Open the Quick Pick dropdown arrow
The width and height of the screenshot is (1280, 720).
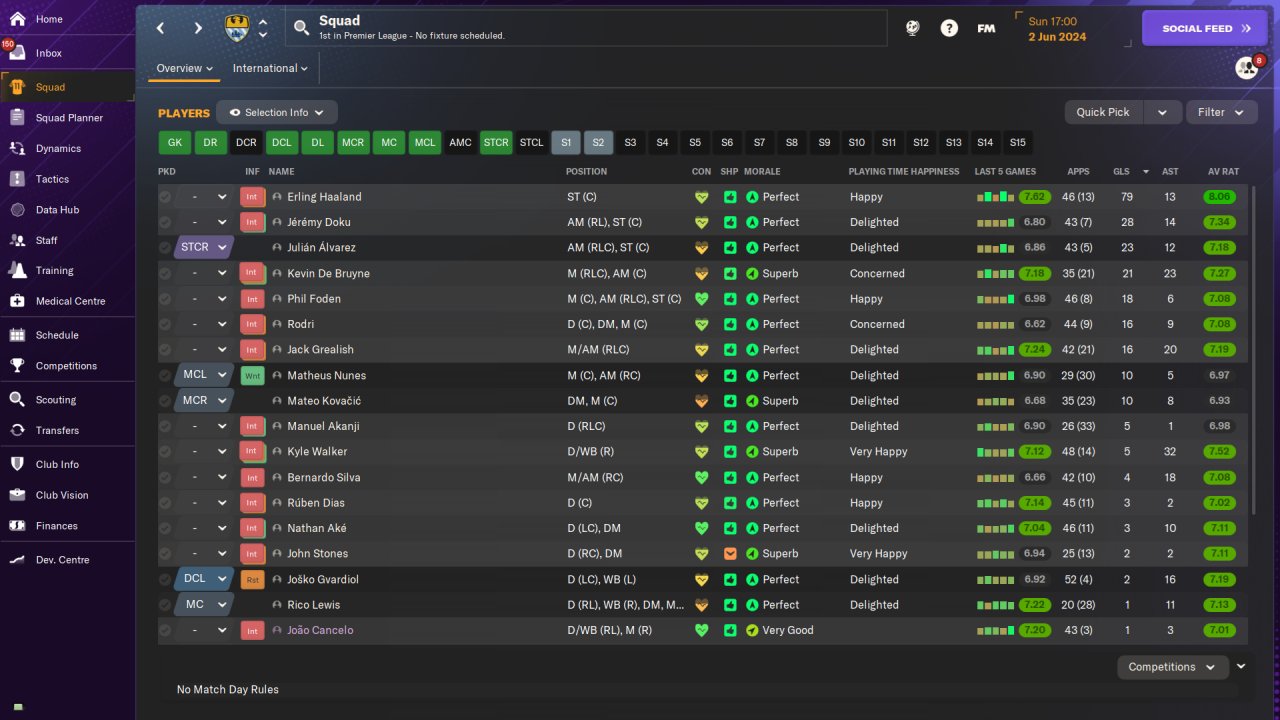pos(1162,112)
